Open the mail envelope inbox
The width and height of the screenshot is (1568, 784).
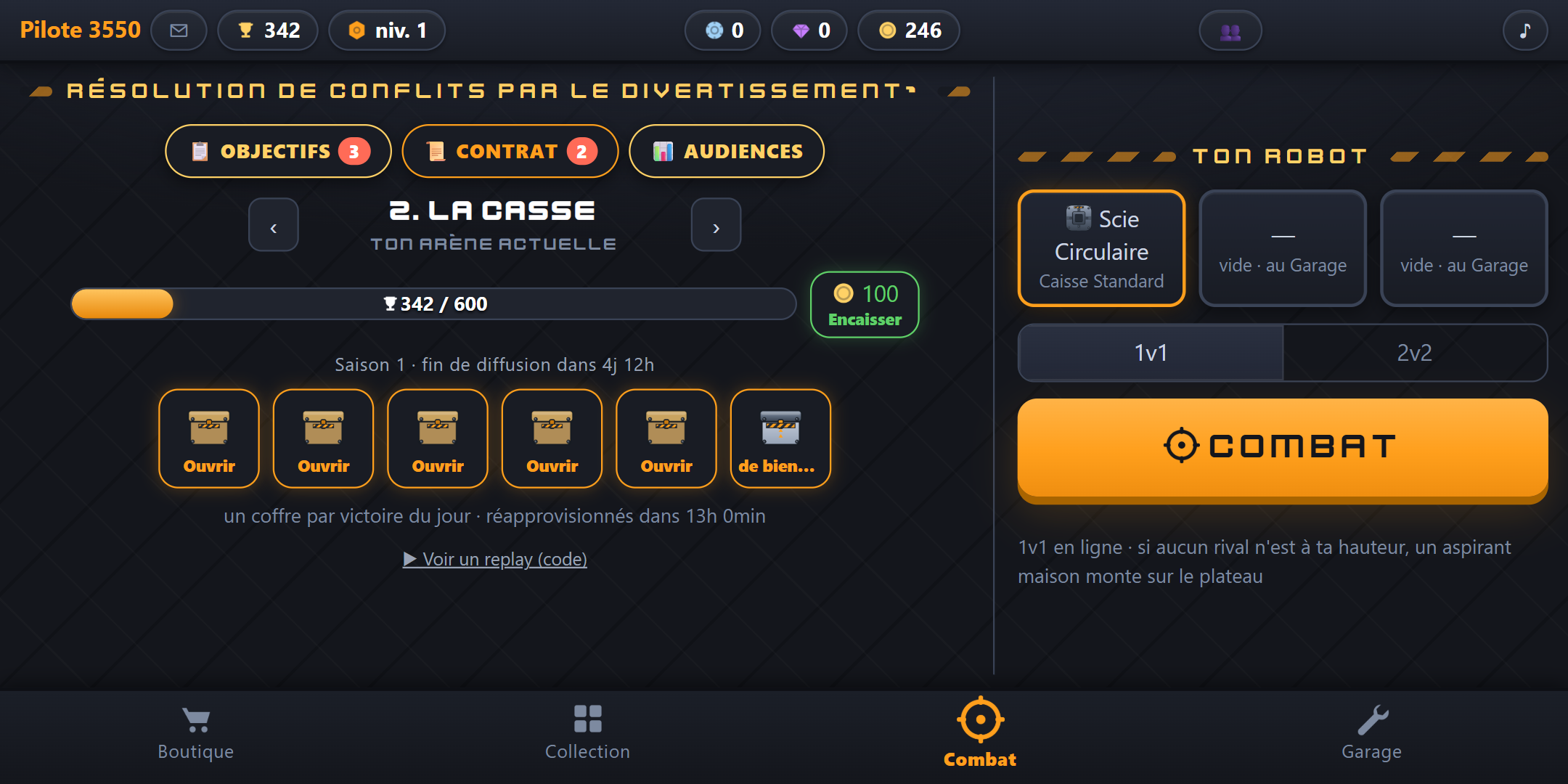click(179, 30)
